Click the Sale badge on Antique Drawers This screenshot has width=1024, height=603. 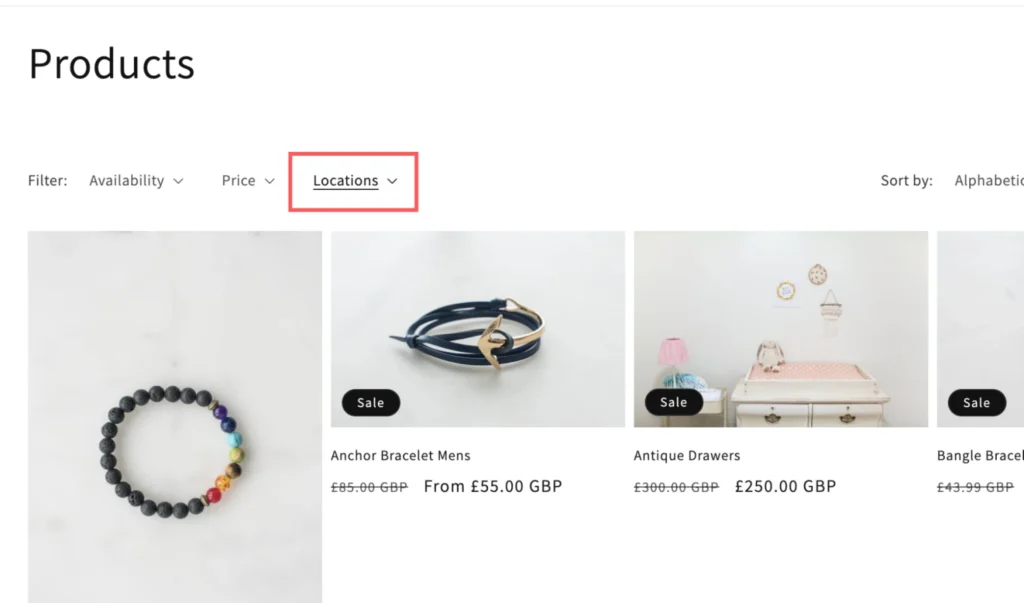673,402
